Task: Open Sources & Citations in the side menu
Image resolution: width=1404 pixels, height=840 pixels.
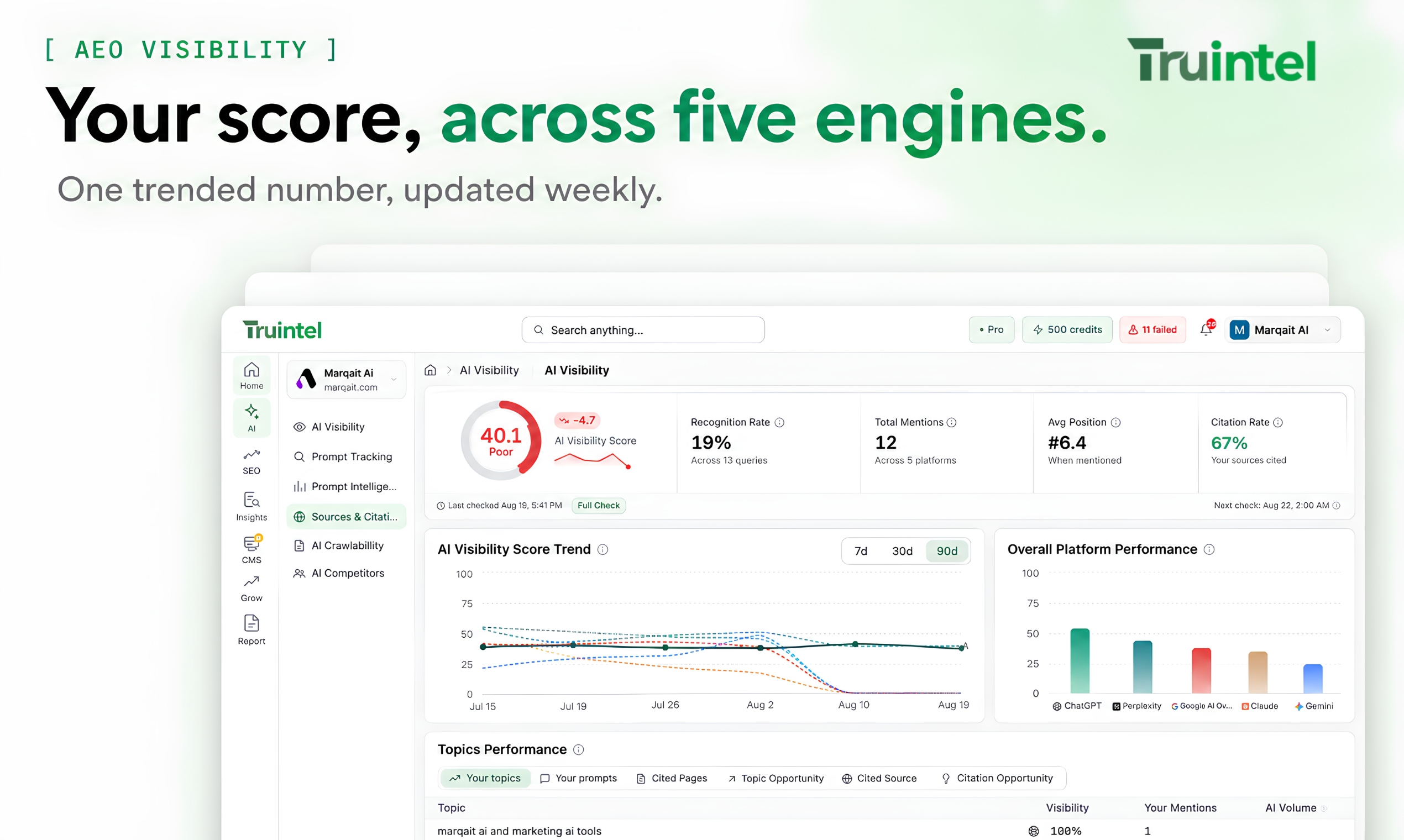Action: click(347, 517)
